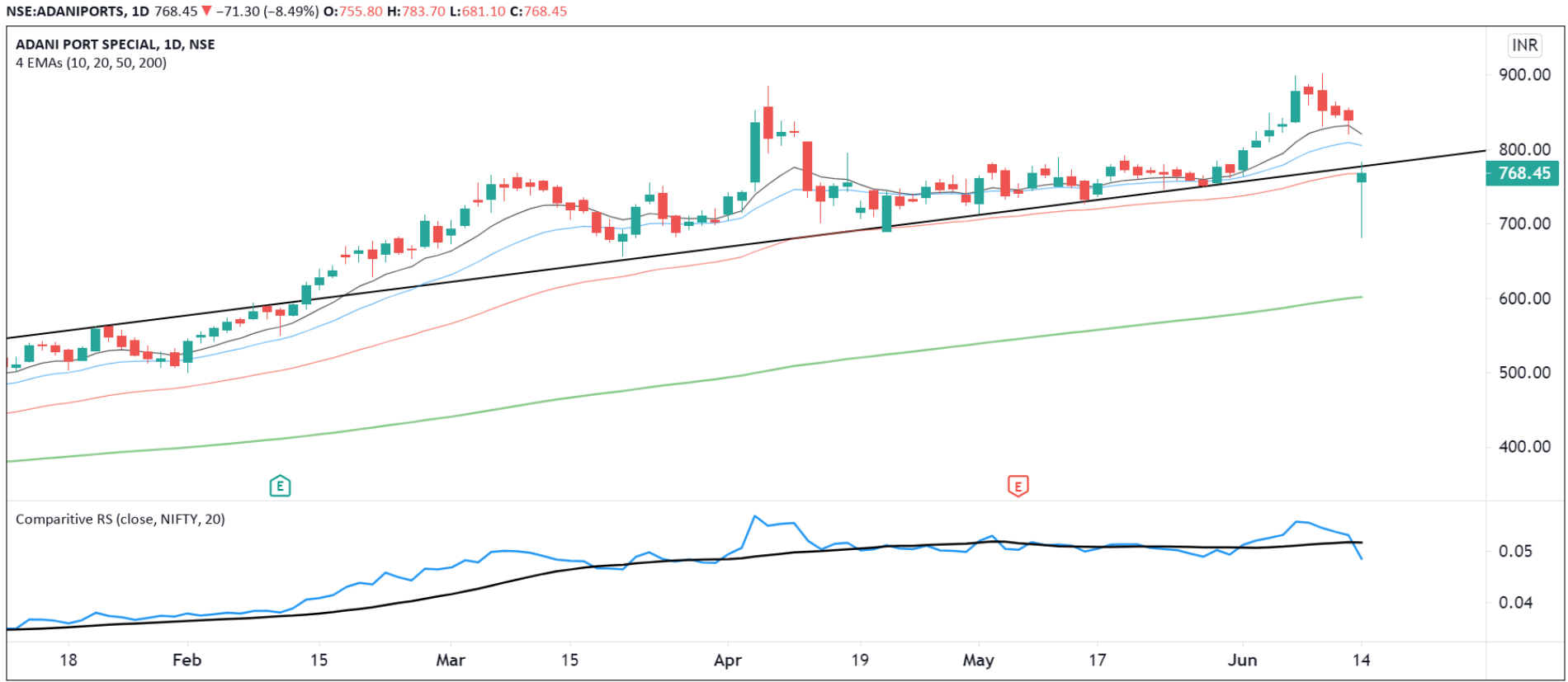Select the 4 EMAs indicator legend
Image resolution: width=1568 pixels, height=682 pixels.
click(91, 63)
